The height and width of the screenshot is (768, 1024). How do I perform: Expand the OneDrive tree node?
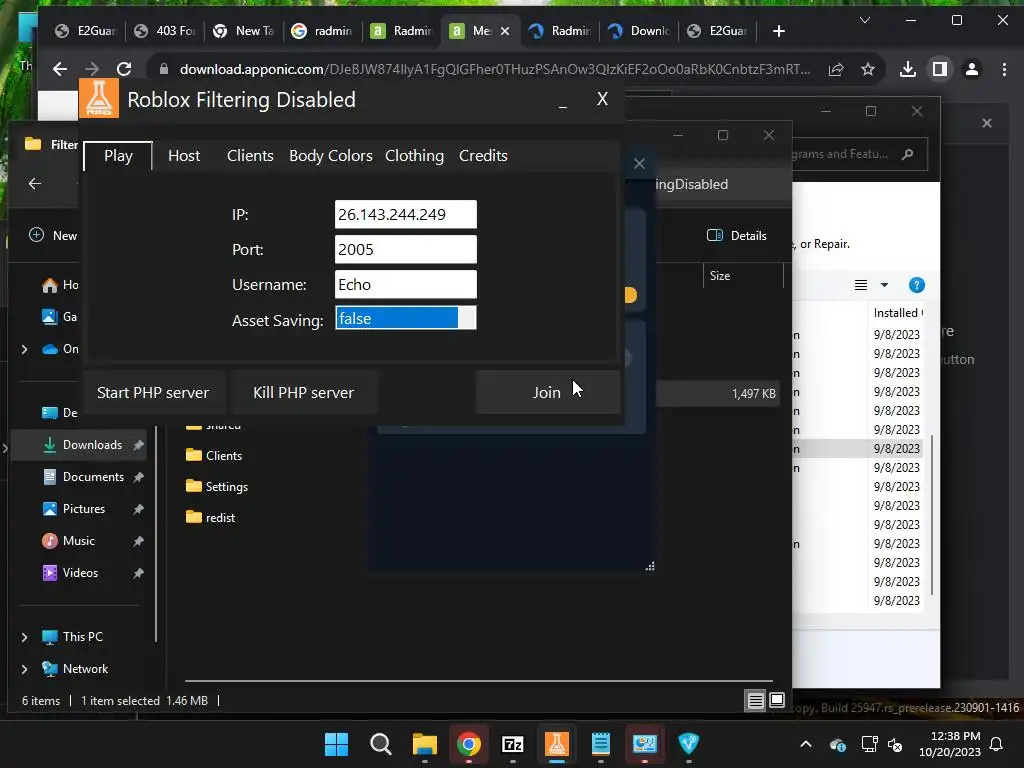click(x=24, y=349)
